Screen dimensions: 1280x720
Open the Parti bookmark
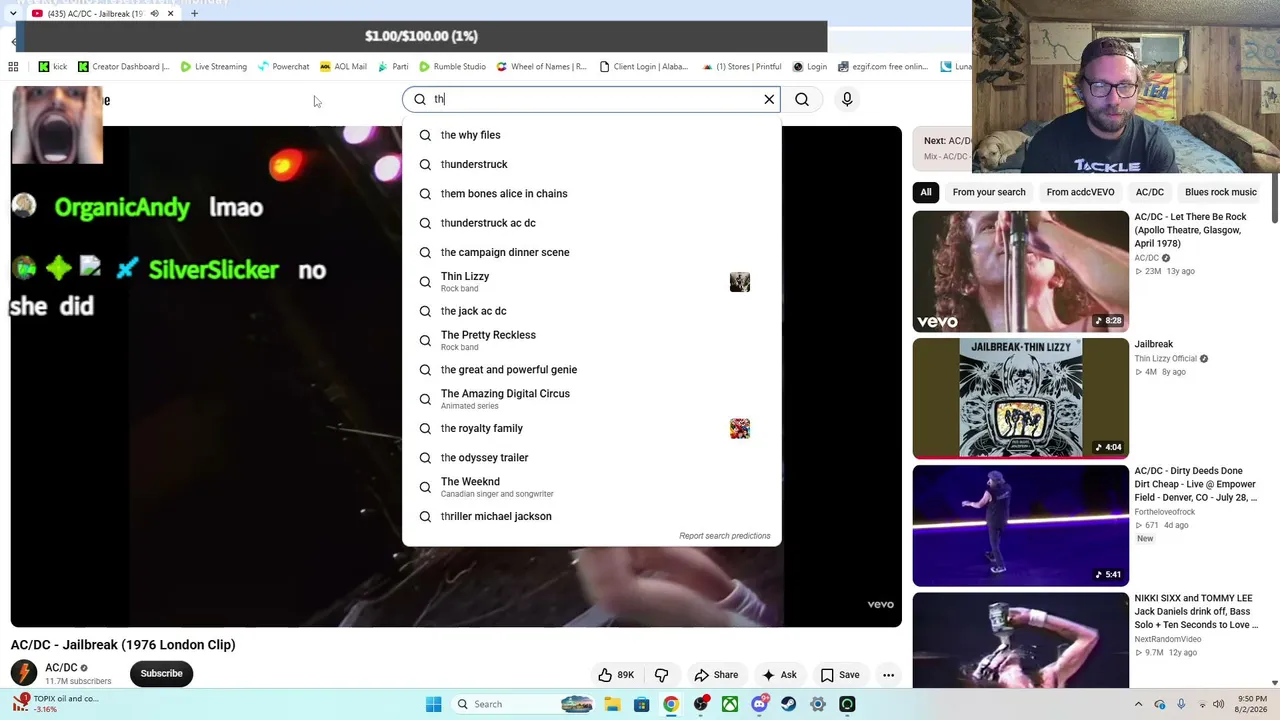[393, 66]
